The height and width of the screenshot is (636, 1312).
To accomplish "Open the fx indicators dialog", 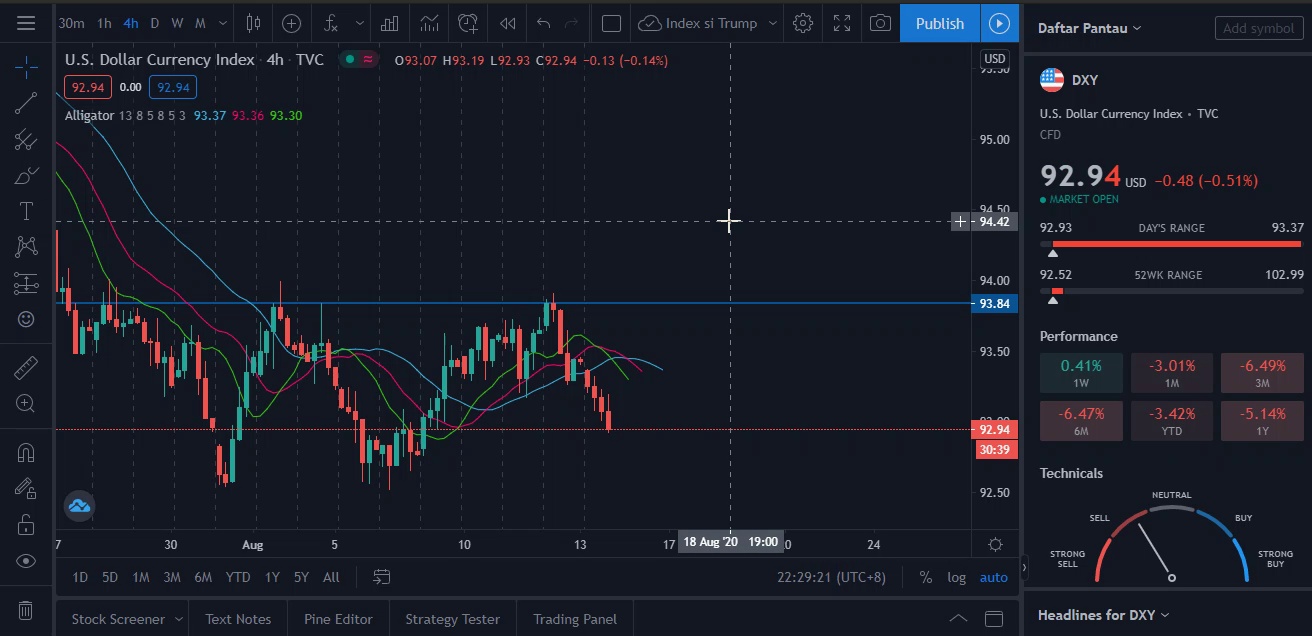I will pos(331,23).
